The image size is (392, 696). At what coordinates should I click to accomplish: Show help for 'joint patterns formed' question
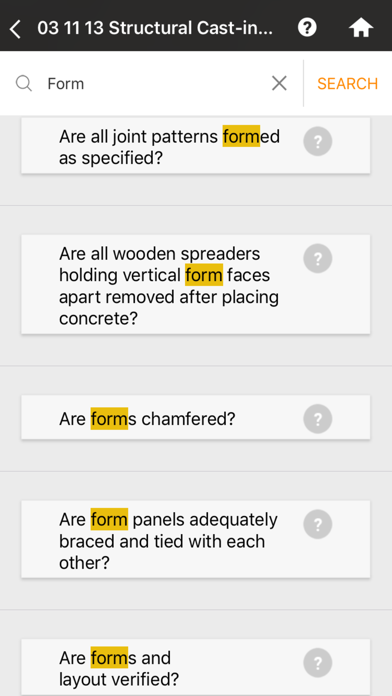[x=317, y=141]
